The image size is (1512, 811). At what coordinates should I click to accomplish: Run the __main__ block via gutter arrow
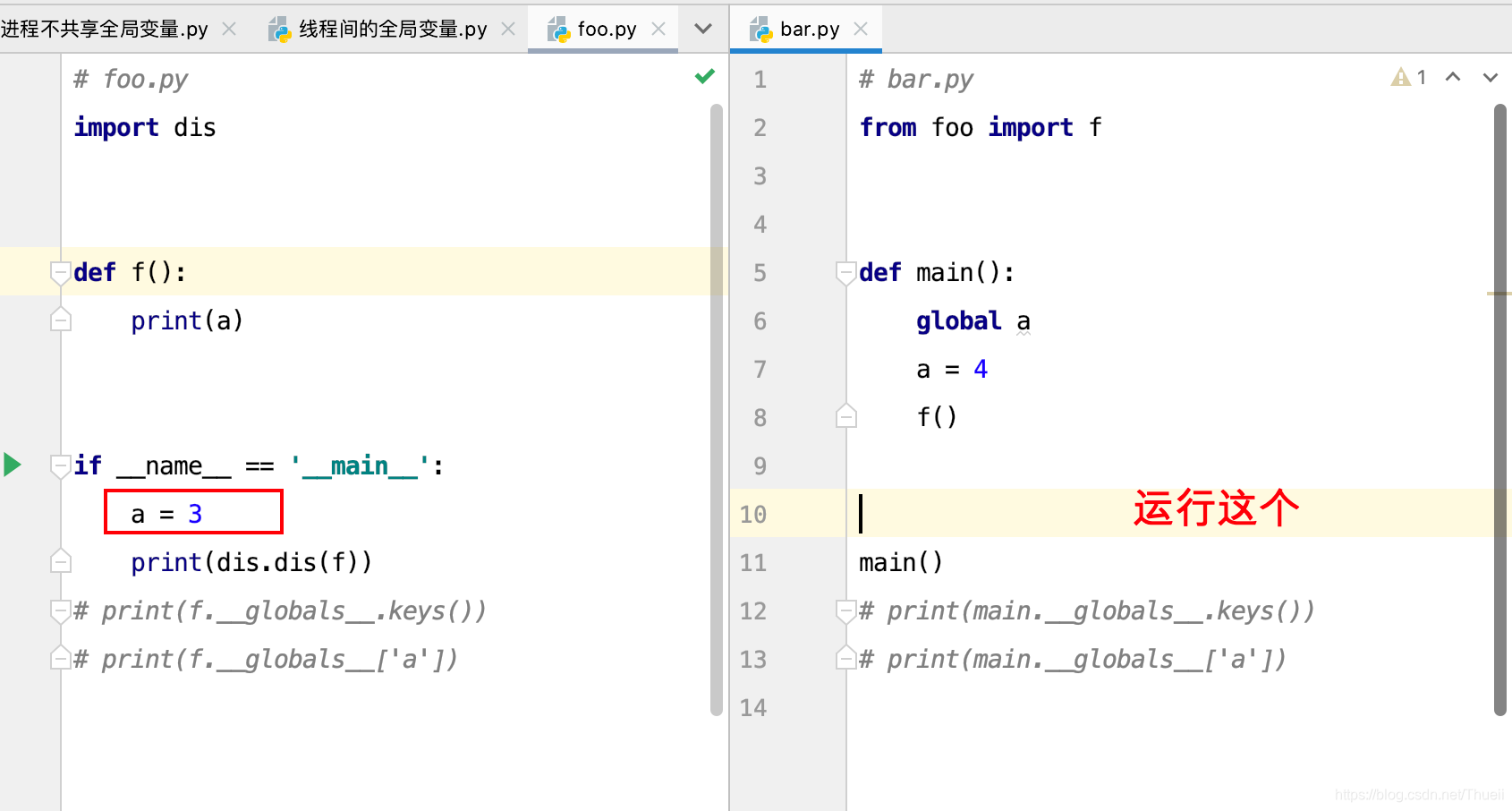(13, 465)
